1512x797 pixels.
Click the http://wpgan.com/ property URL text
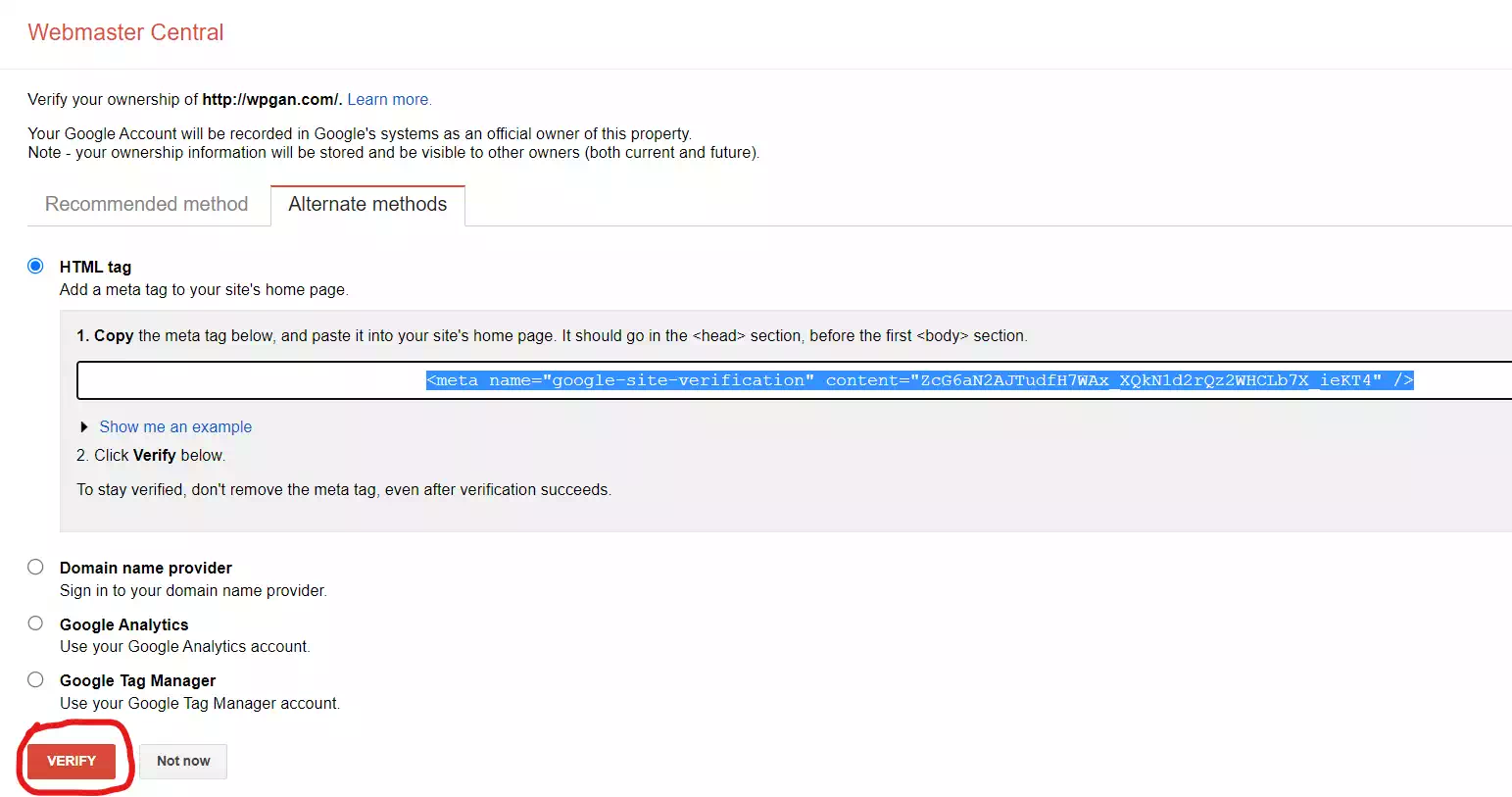coord(270,99)
